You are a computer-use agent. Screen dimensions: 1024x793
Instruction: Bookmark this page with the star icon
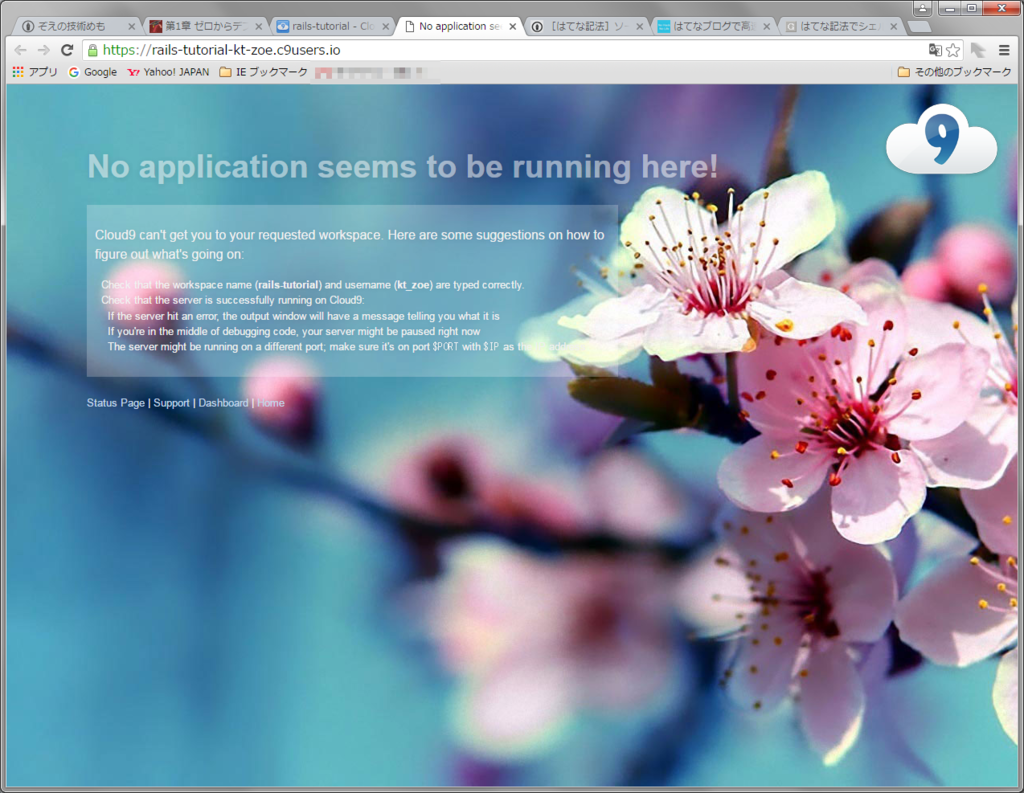(x=953, y=50)
